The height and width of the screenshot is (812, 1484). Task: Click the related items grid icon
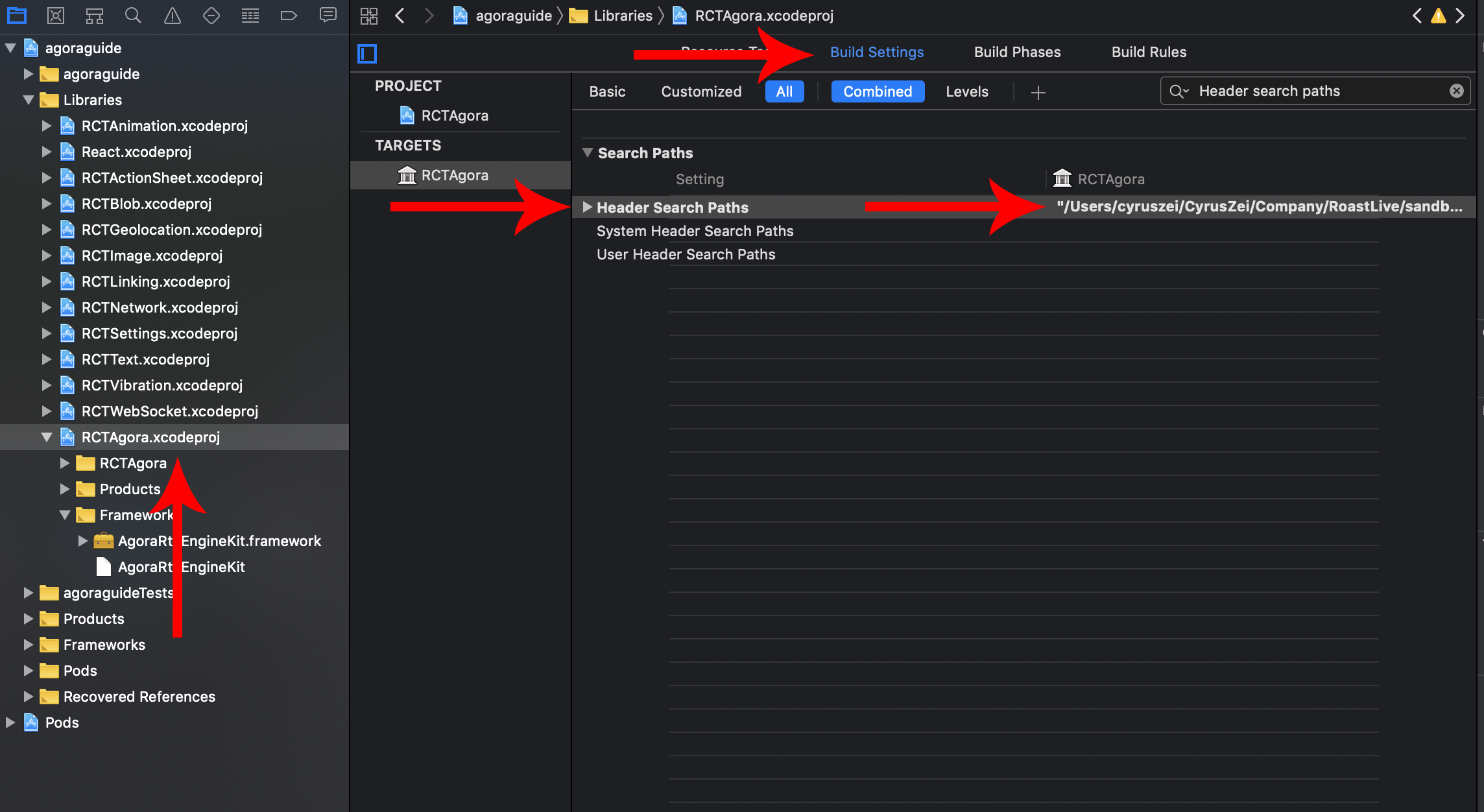(369, 16)
